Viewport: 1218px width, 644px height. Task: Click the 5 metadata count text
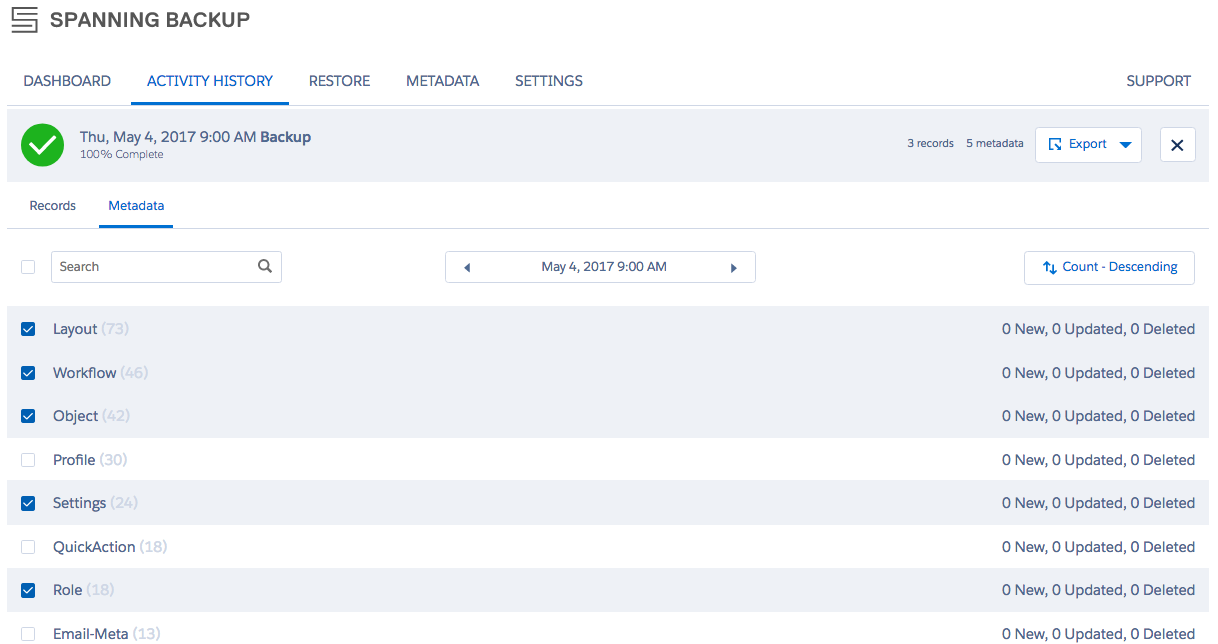point(995,144)
